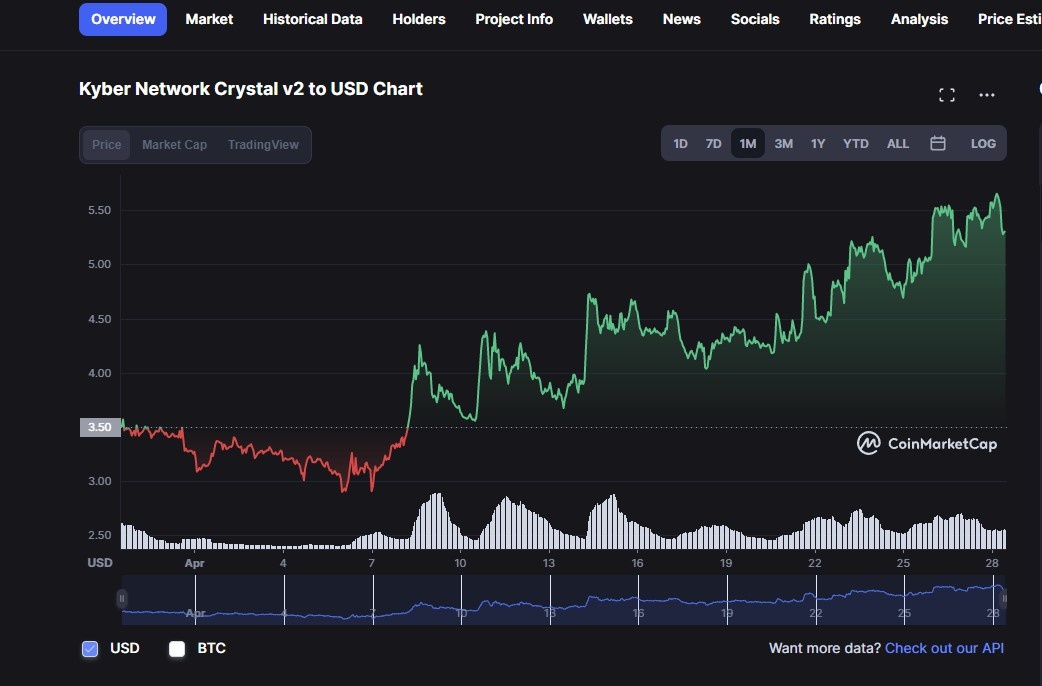Select the 1Y time range
Viewport: 1042px width, 686px height.
pyautogui.click(x=817, y=143)
